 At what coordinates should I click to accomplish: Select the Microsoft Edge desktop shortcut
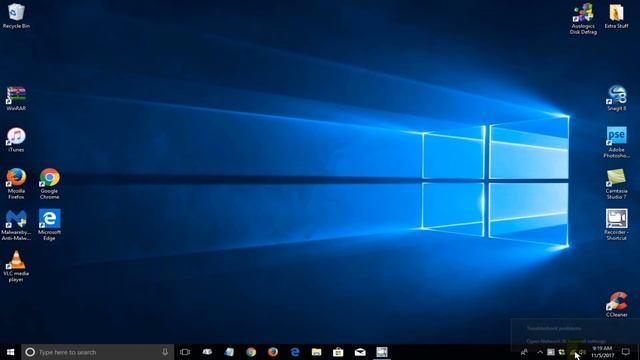click(x=49, y=225)
